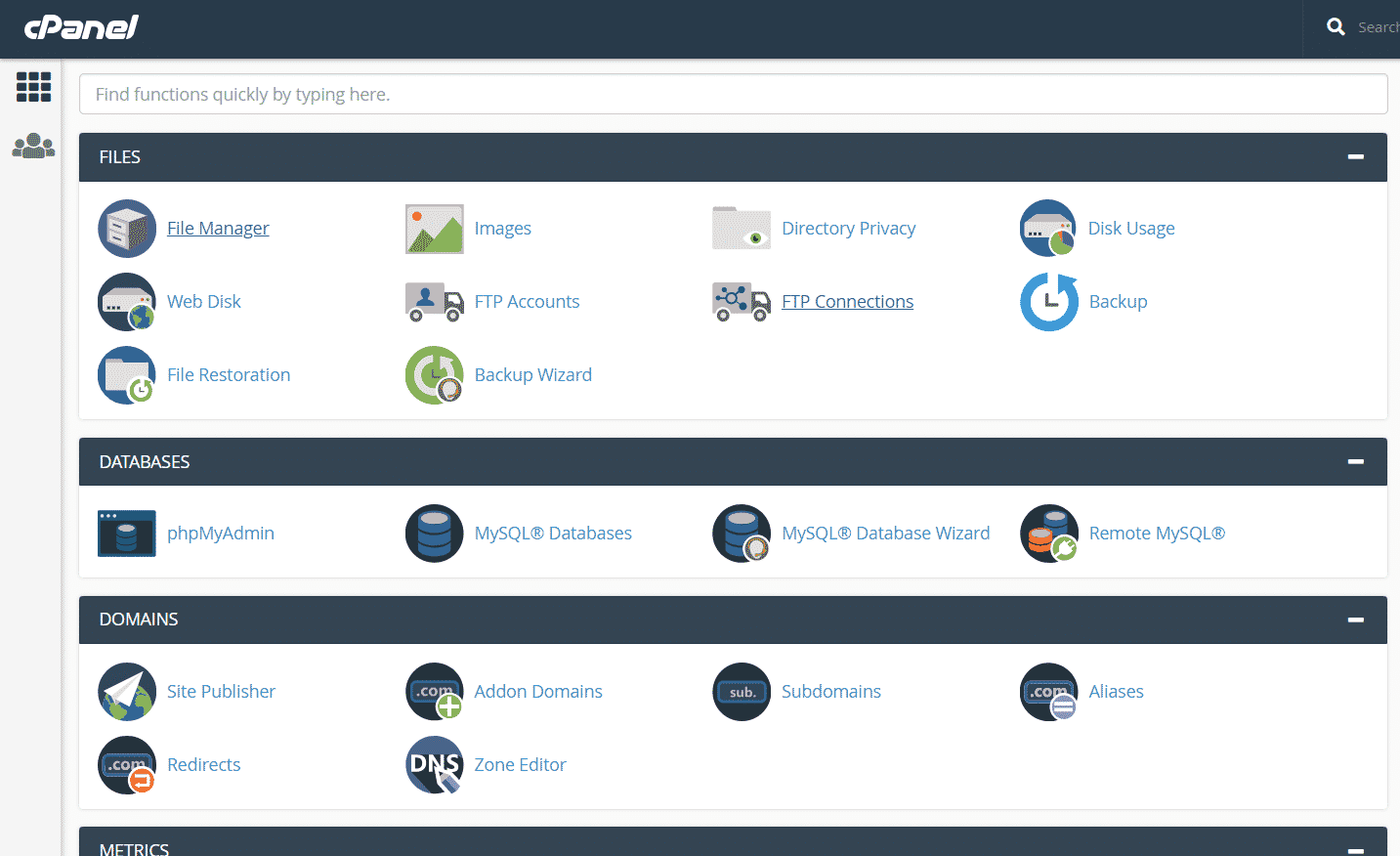Open the Directory Privacy folder icon

tap(742, 229)
